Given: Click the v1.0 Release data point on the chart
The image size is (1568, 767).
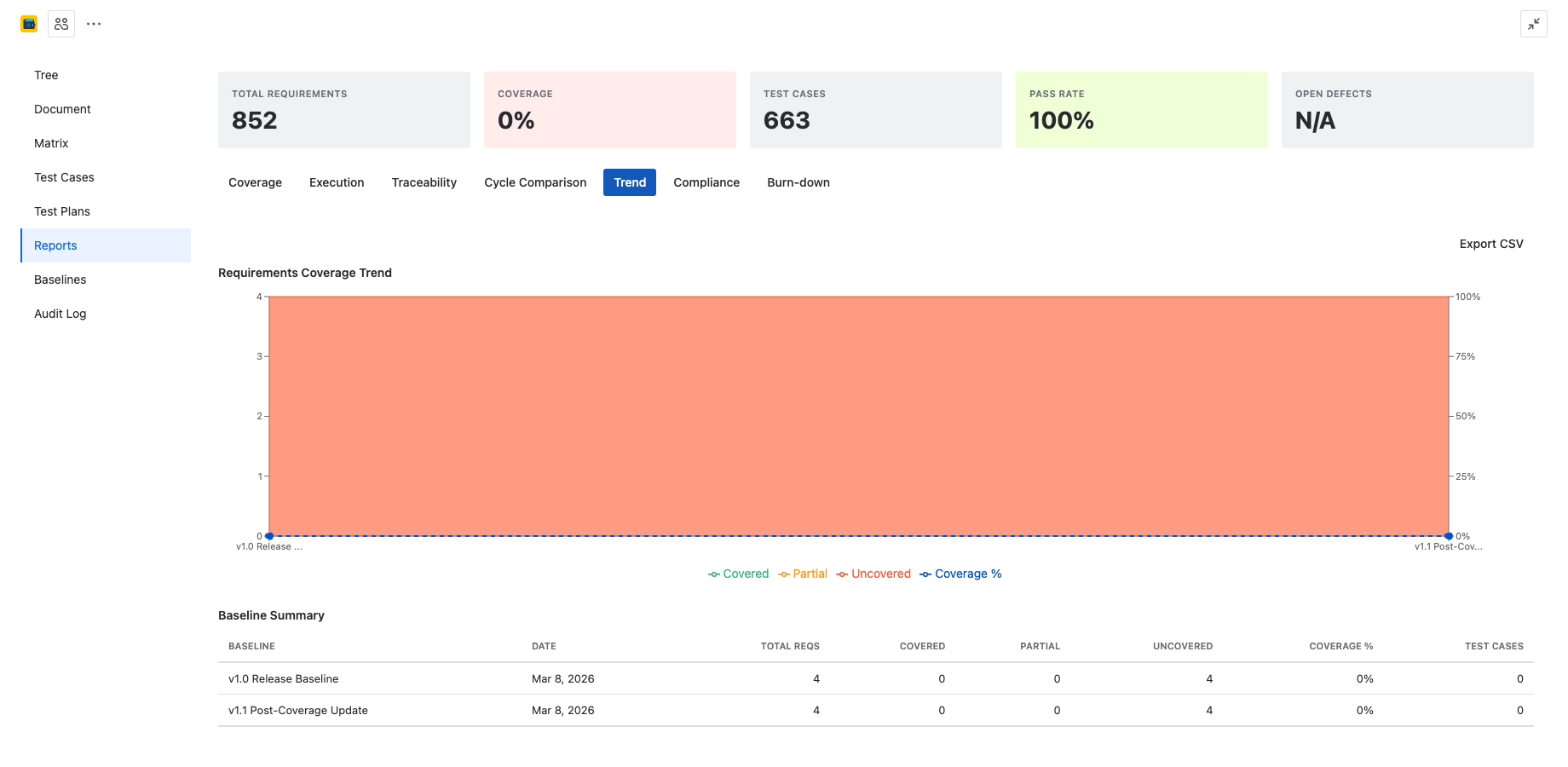Looking at the screenshot, I should 269,536.
